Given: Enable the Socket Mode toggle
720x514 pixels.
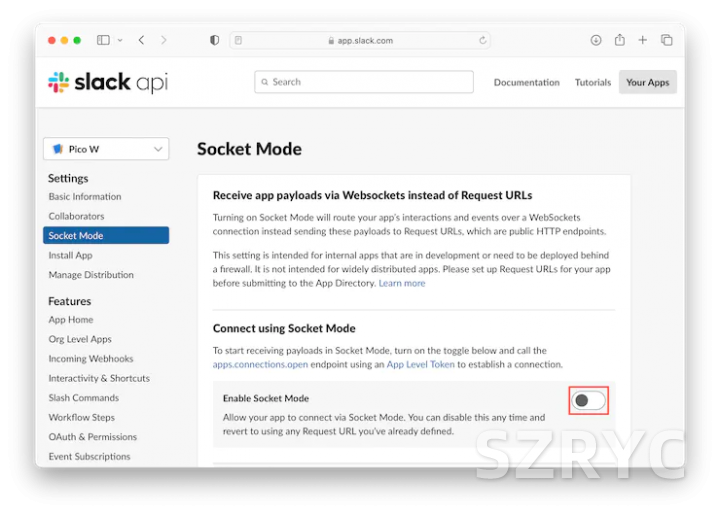Looking at the screenshot, I should coord(589,401).
